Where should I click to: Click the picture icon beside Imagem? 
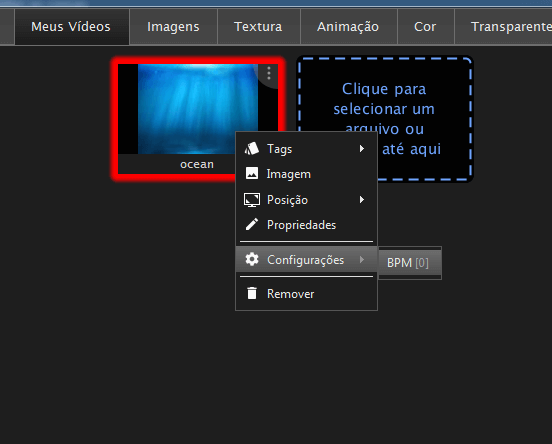point(252,174)
